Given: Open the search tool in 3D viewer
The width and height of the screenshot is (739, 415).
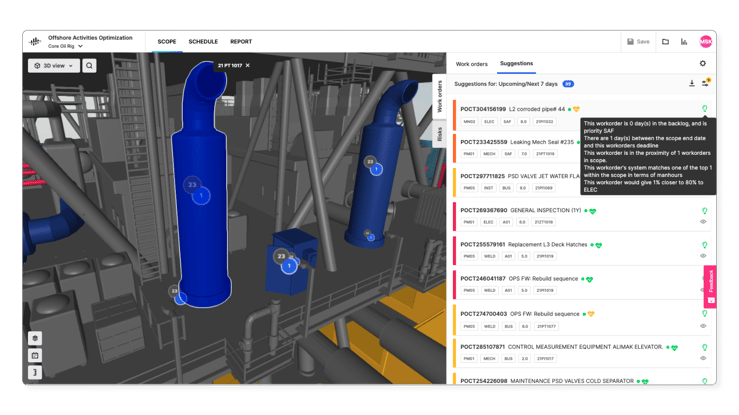Looking at the screenshot, I should (89, 66).
